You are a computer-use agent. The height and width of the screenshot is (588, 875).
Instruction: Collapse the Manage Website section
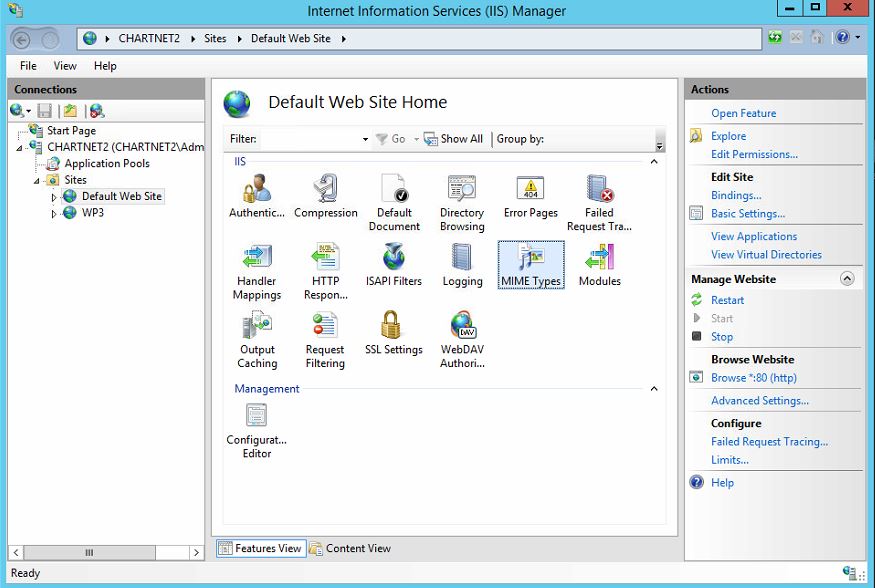[x=847, y=279]
